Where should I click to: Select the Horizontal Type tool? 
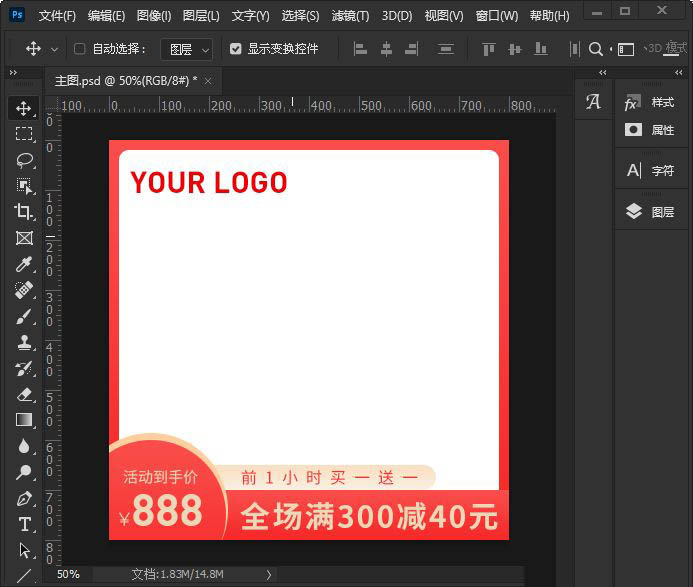(24, 524)
